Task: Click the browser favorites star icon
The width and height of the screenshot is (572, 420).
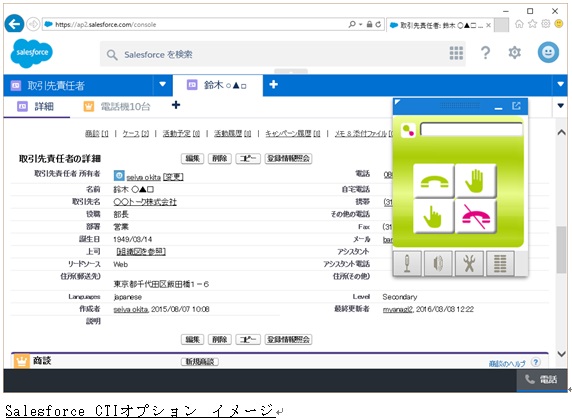Action: click(533, 24)
